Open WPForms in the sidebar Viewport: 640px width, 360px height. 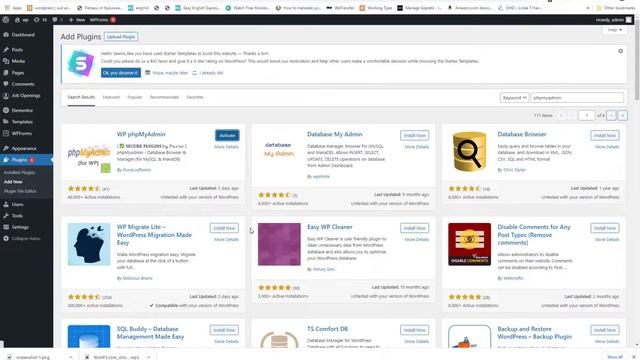click(21, 133)
